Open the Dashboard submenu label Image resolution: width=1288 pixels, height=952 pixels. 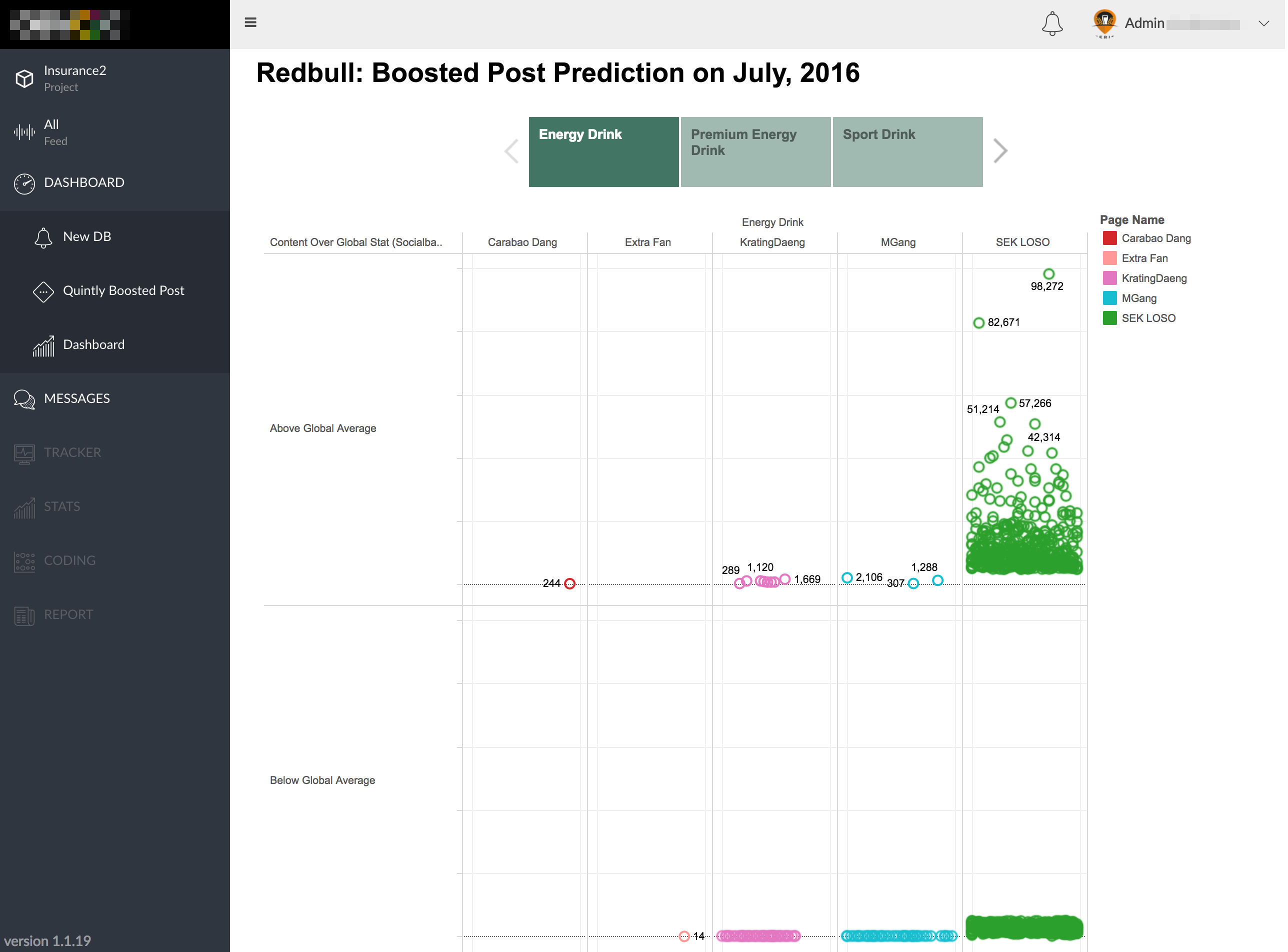94,345
